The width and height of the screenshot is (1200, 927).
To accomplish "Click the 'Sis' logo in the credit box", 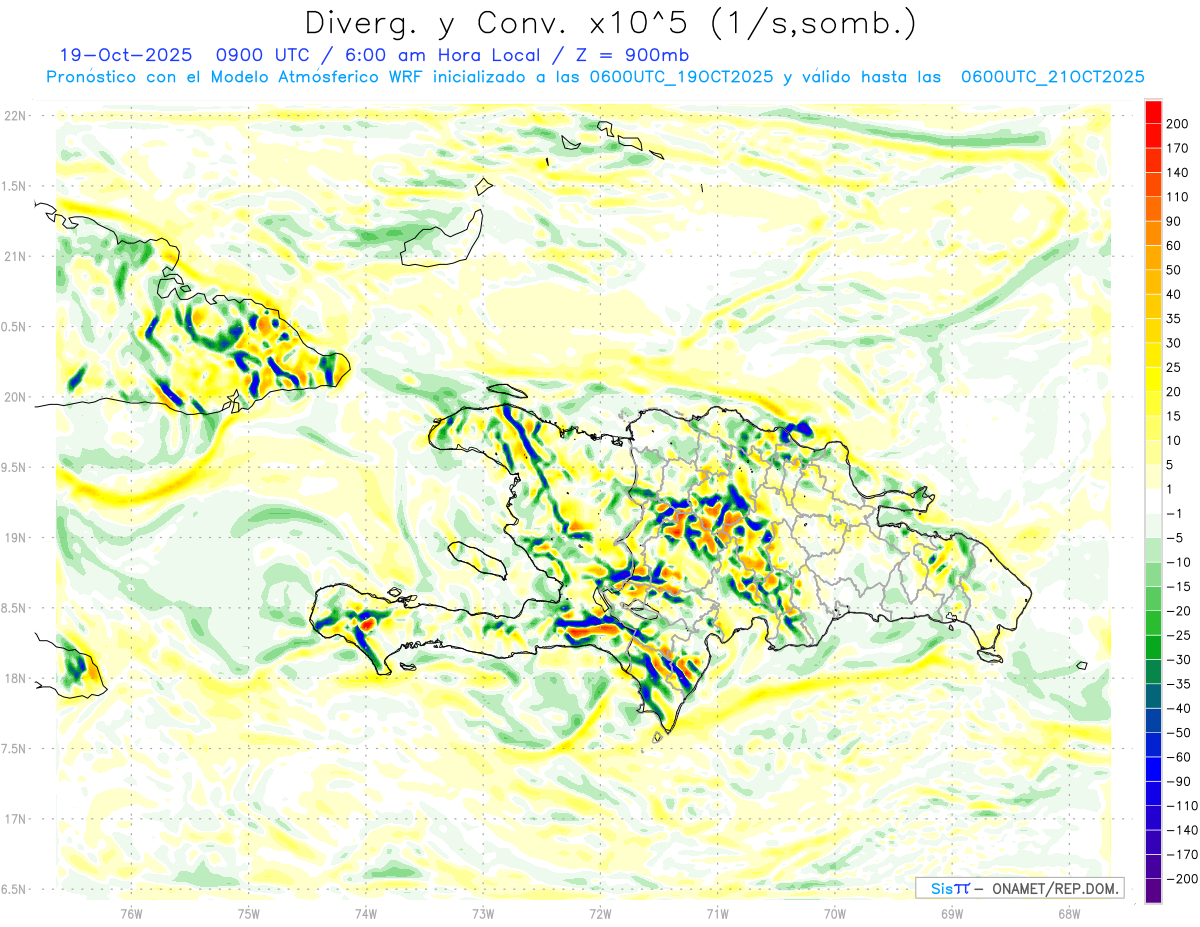I will click(x=942, y=888).
